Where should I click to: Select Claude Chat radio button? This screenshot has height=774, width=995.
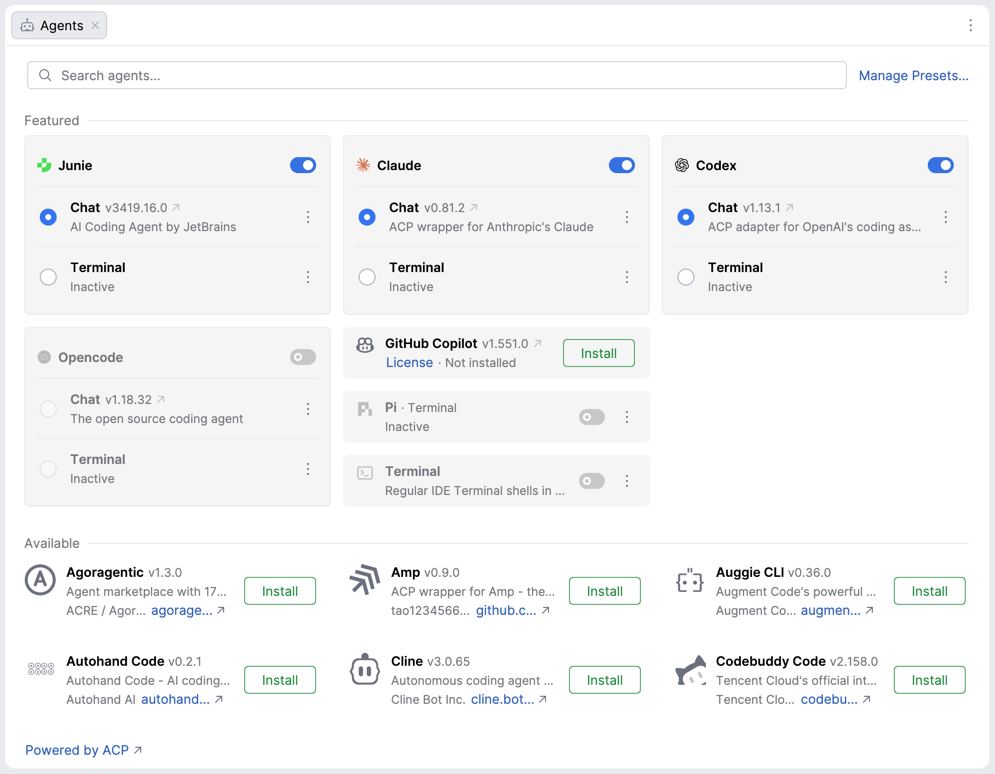[x=367, y=217]
